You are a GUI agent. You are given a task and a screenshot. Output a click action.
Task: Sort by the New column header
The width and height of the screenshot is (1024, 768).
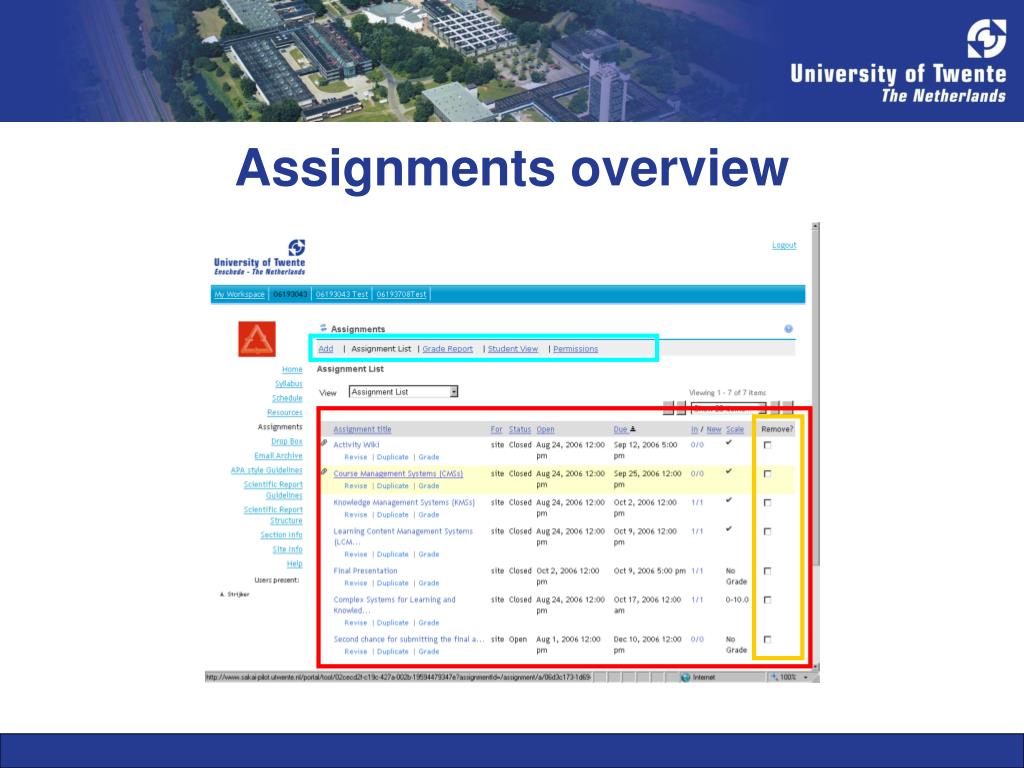714,429
